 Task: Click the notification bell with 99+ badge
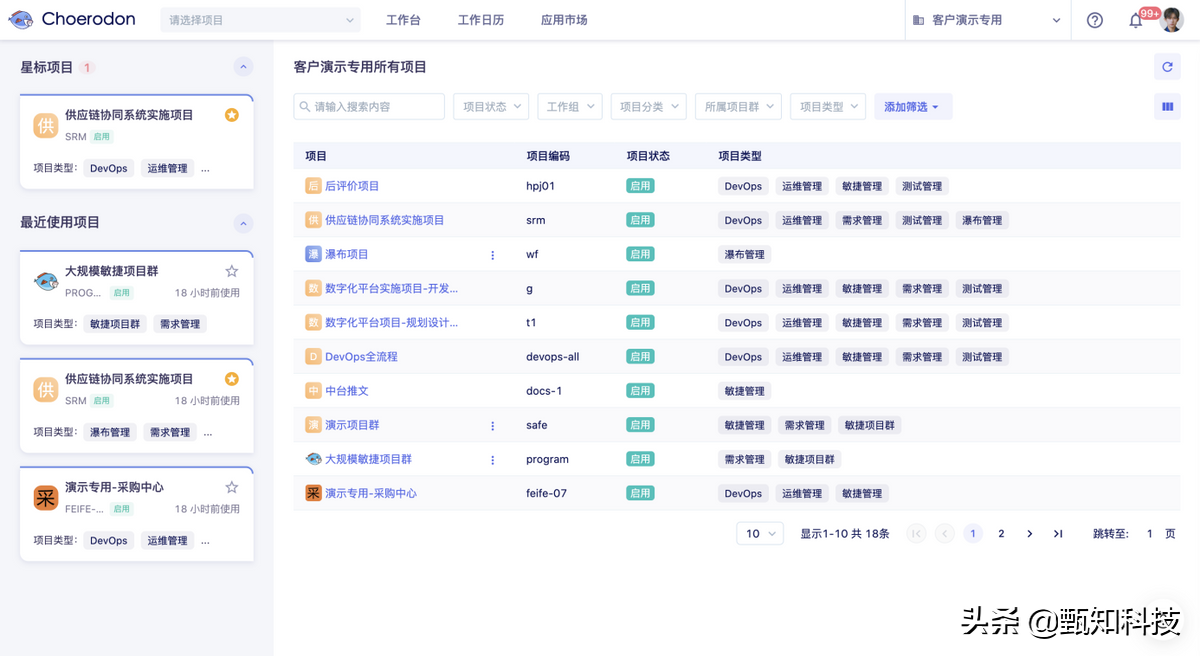[1138, 19]
